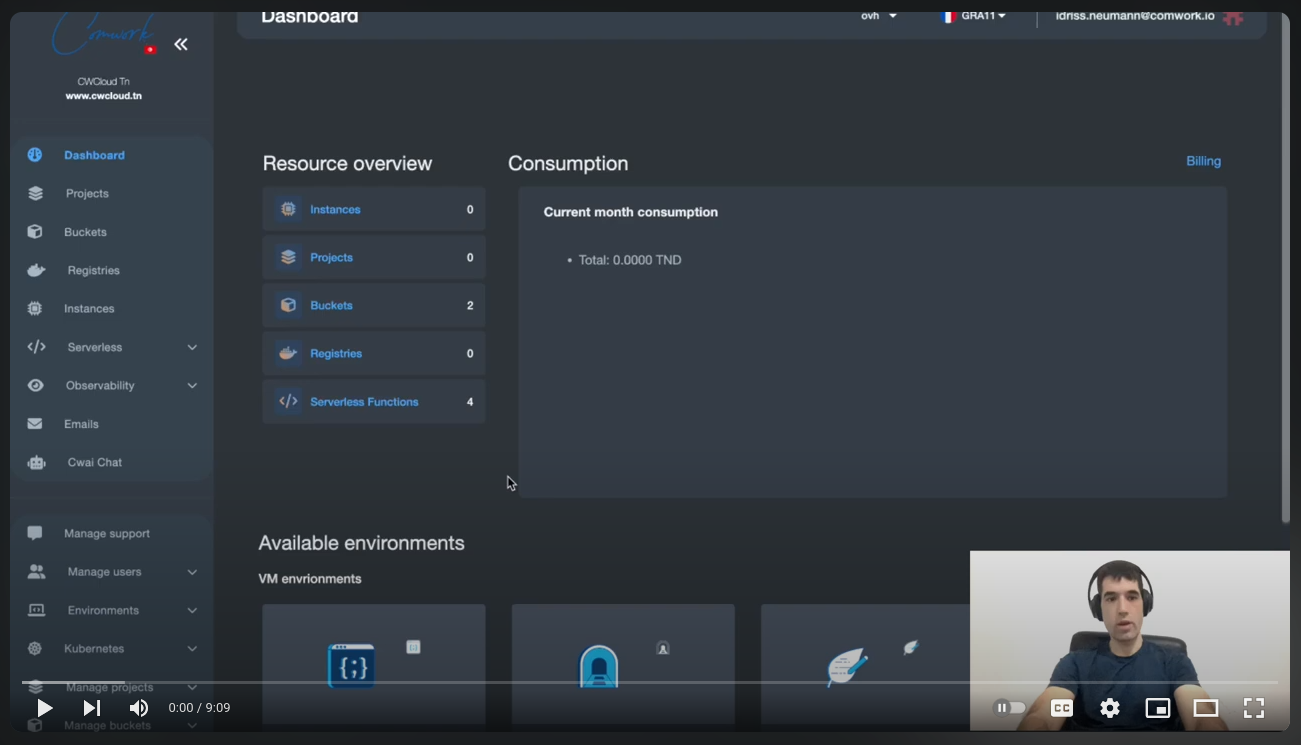Click the Emails envelope icon in sidebar

35,424
